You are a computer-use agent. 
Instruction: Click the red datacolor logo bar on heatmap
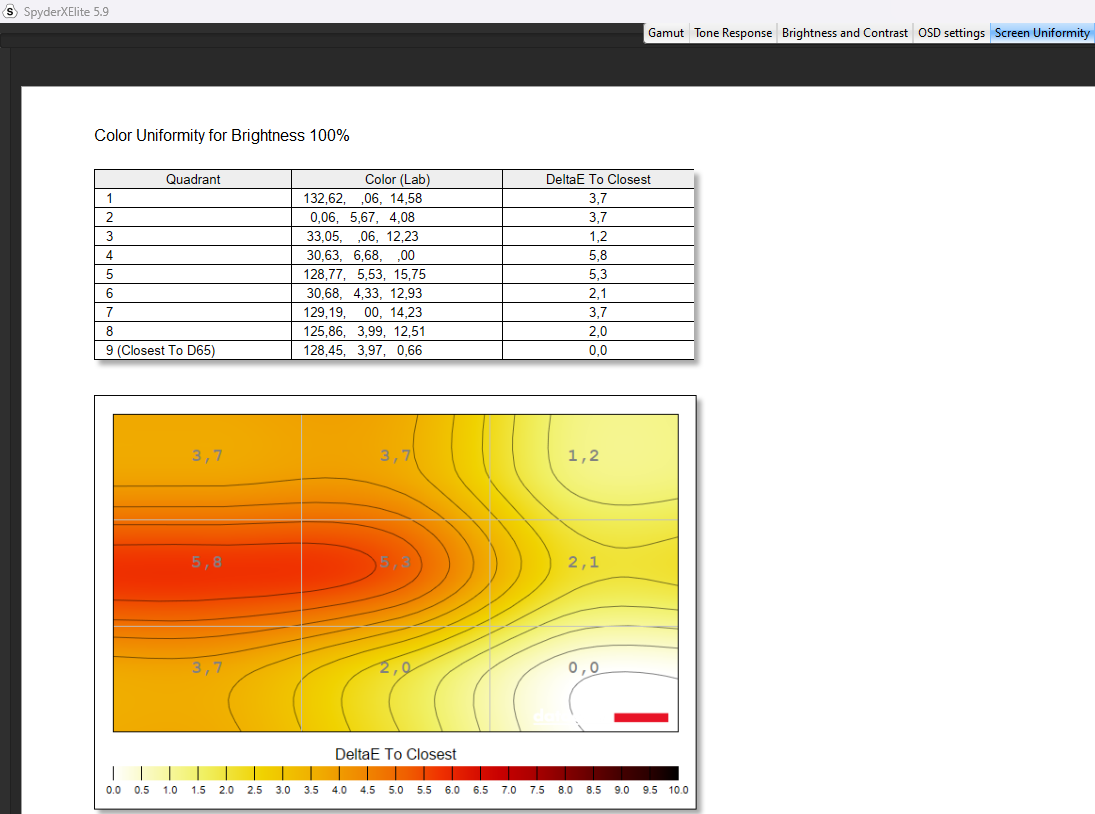click(x=640, y=717)
